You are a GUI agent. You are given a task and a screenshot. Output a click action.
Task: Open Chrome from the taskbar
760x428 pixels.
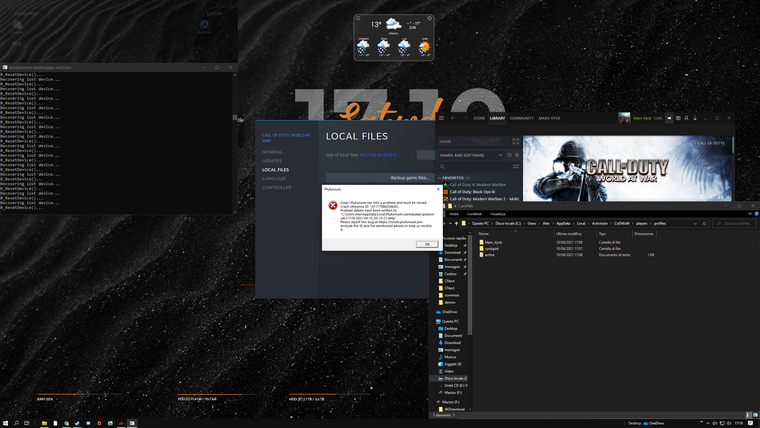tap(66, 423)
